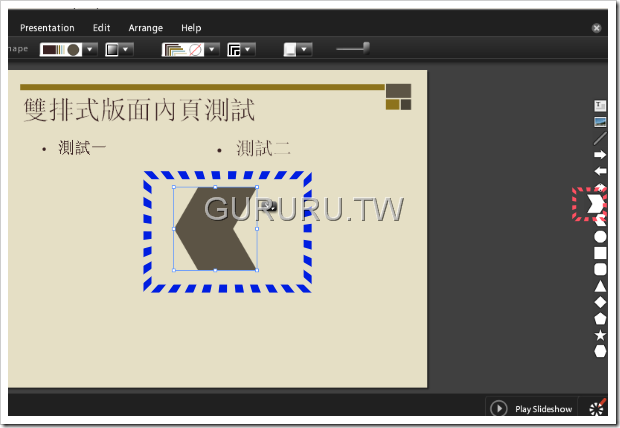The height and width of the screenshot is (428, 620).
Task: Open the Arrange menu
Action: (146, 28)
